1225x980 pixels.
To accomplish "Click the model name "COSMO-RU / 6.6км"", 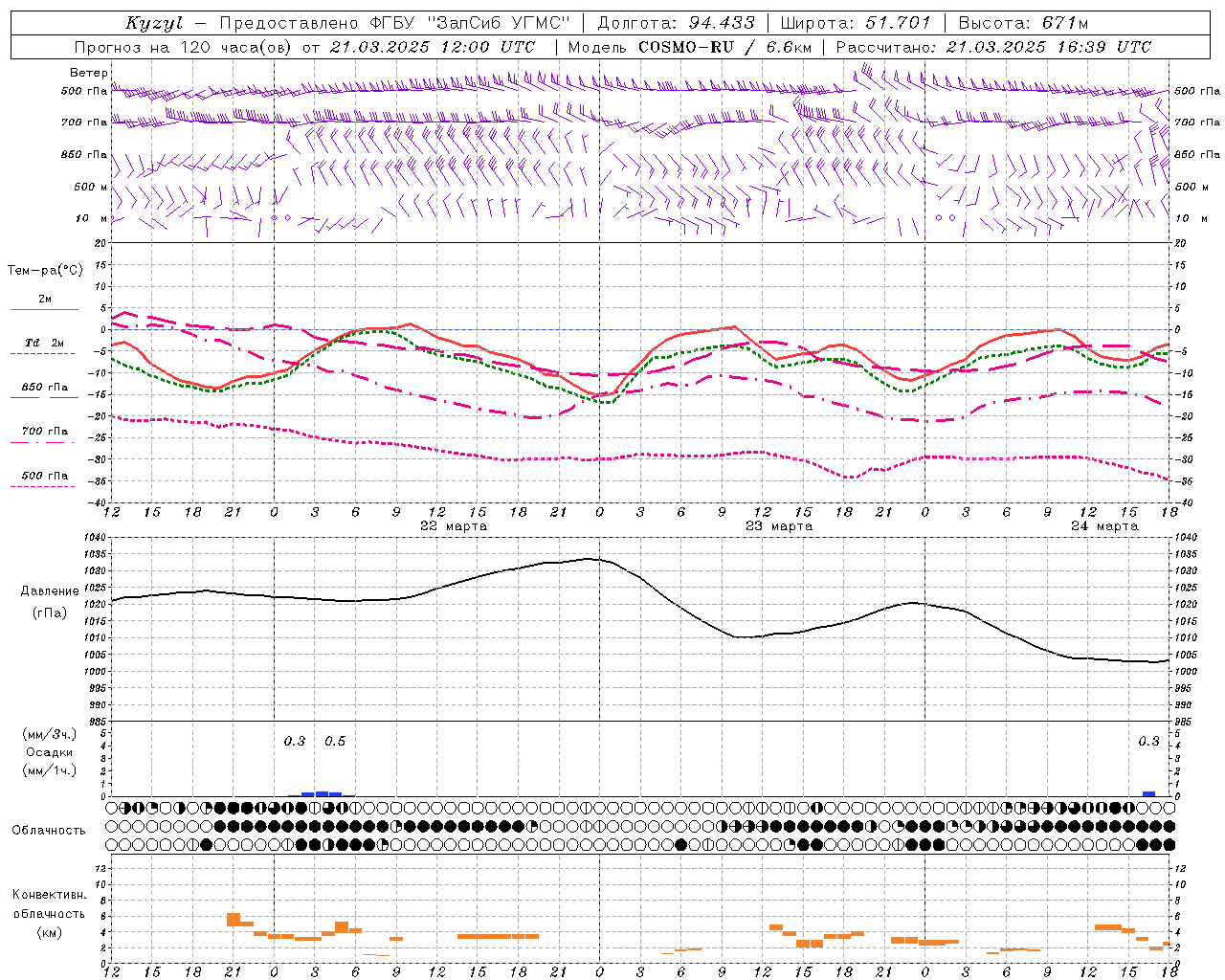I will coord(725,47).
